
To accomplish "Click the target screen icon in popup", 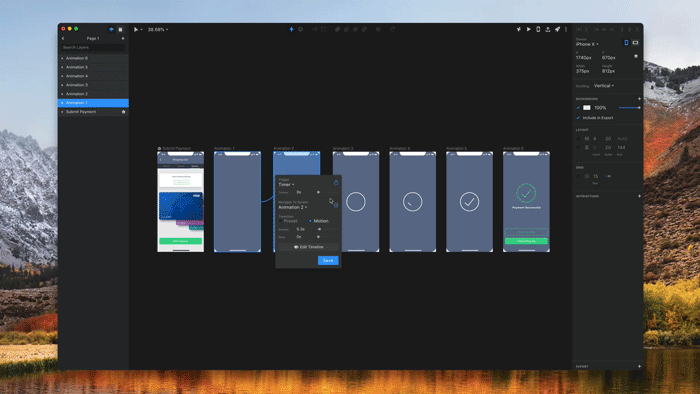I will 336,205.
